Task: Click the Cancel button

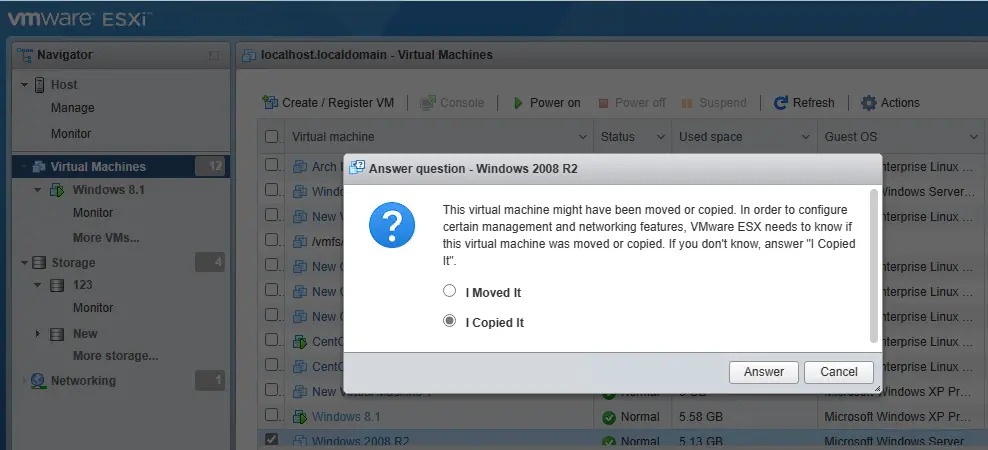Action: 839,372
